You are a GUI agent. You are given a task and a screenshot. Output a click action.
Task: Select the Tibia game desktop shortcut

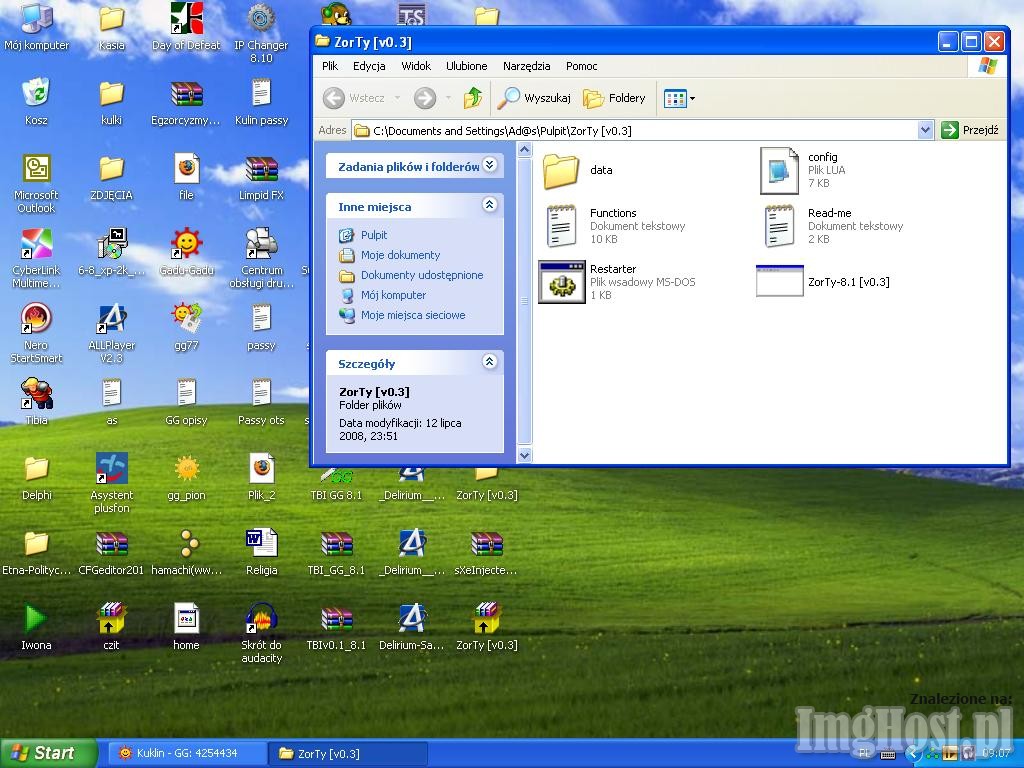coord(37,402)
